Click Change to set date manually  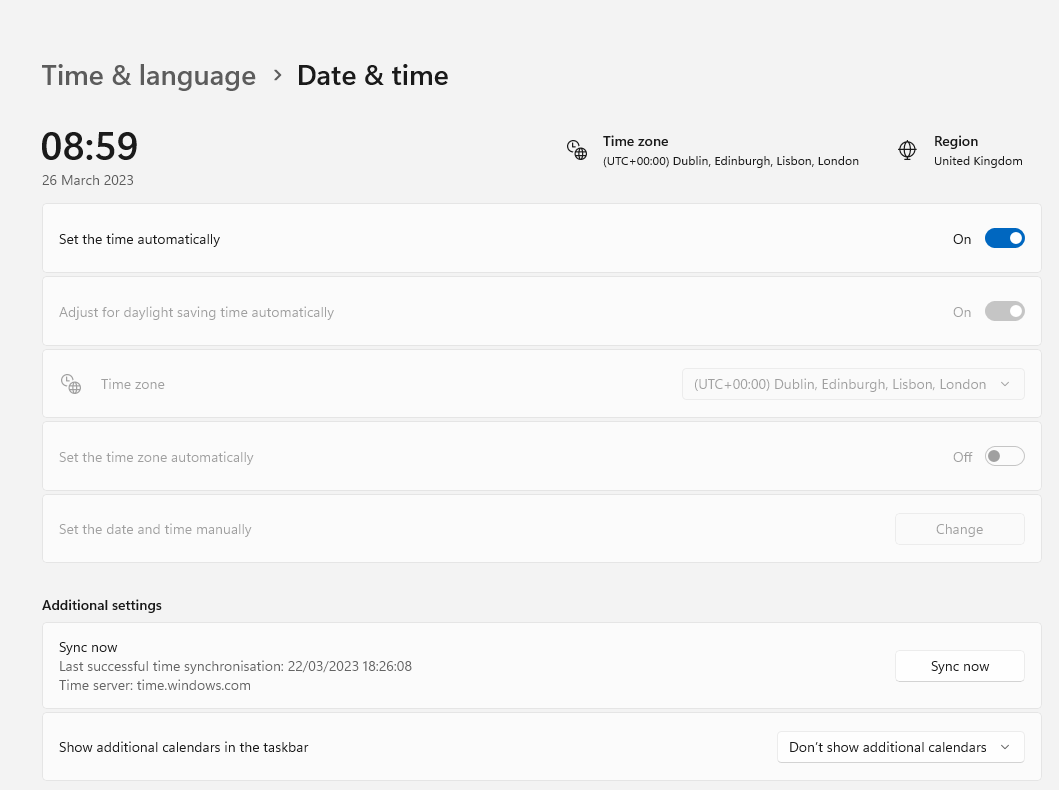pyautogui.click(x=959, y=529)
